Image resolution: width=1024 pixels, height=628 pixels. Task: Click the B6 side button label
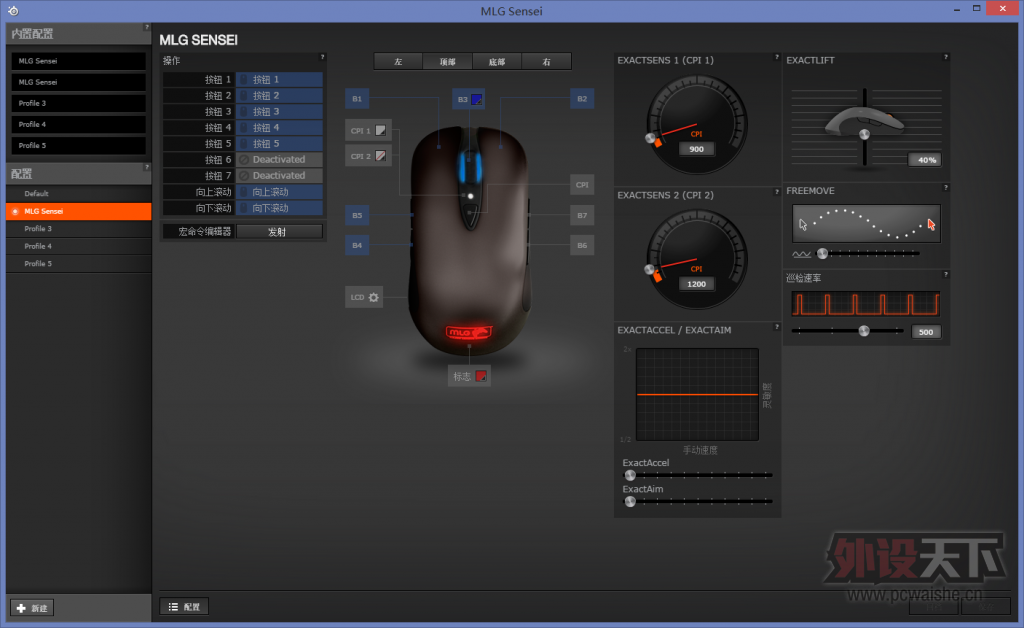(582, 245)
